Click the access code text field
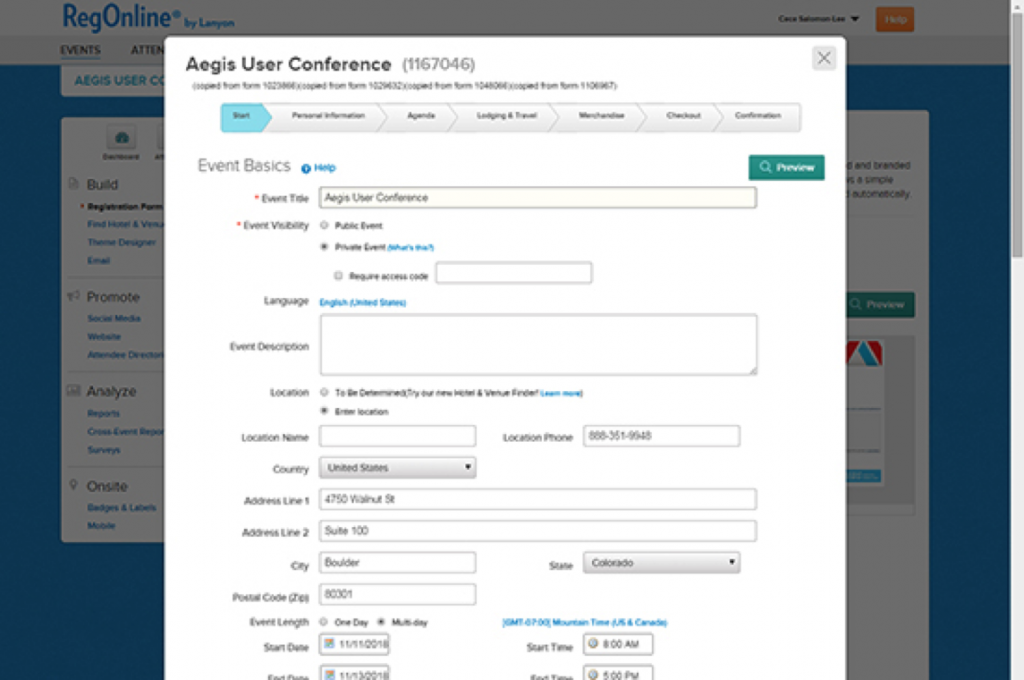Viewport: 1024px width, 680px height. pos(514,273)
